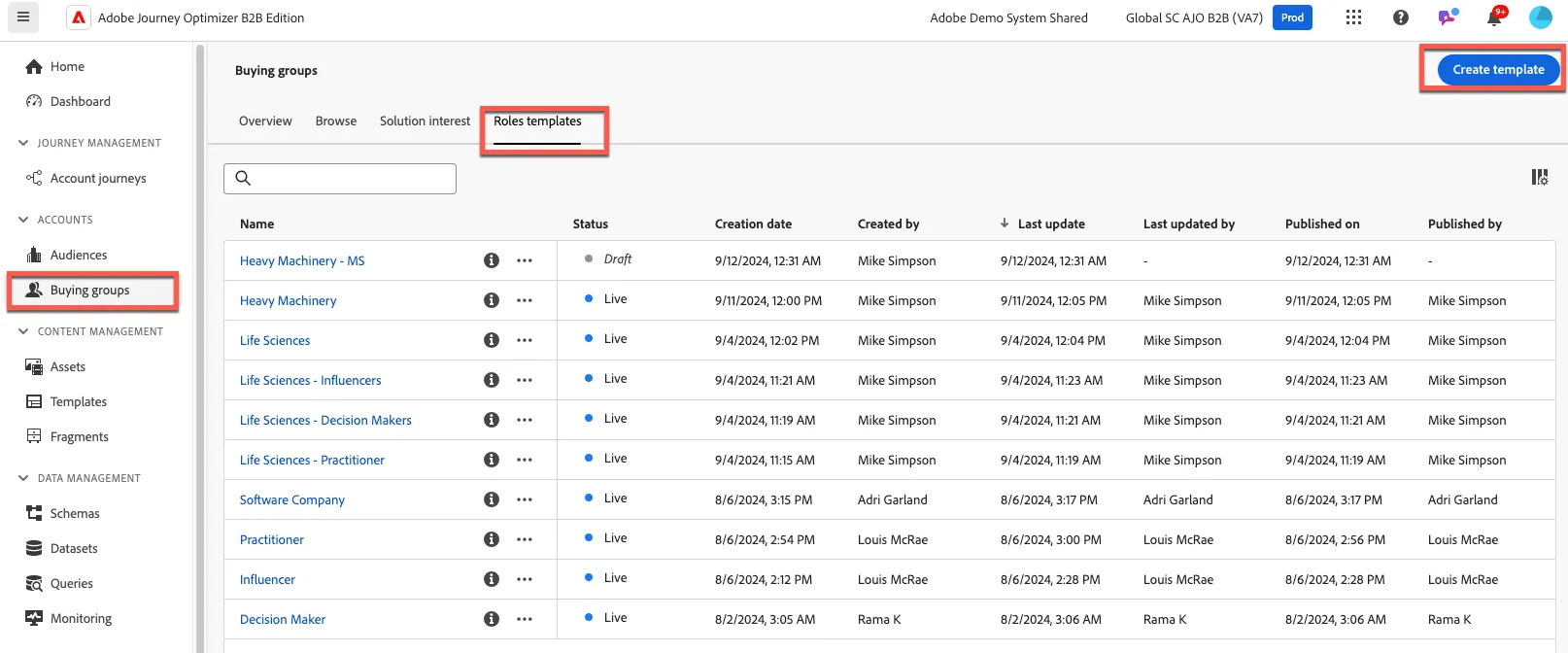Open the notifications bell
1568x653 pixels.
pyautogui.click(x=1495, y=17)
